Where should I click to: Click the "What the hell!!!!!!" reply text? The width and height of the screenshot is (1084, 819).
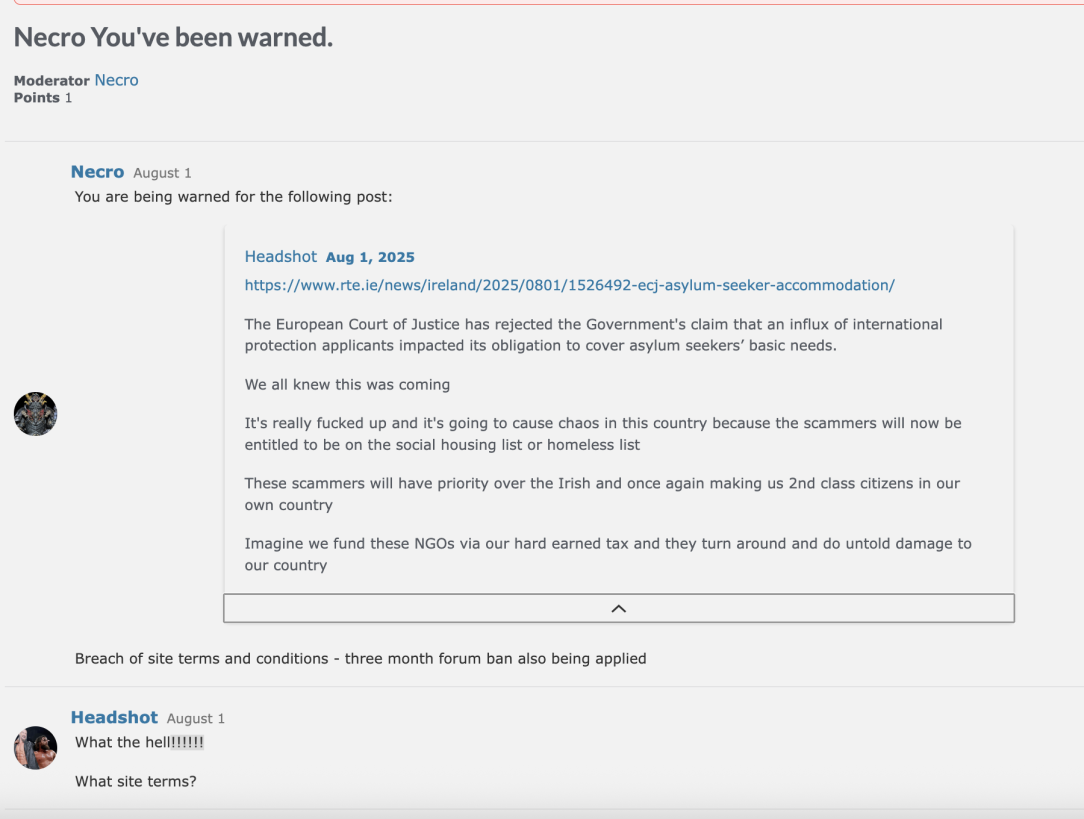[140, 742]
